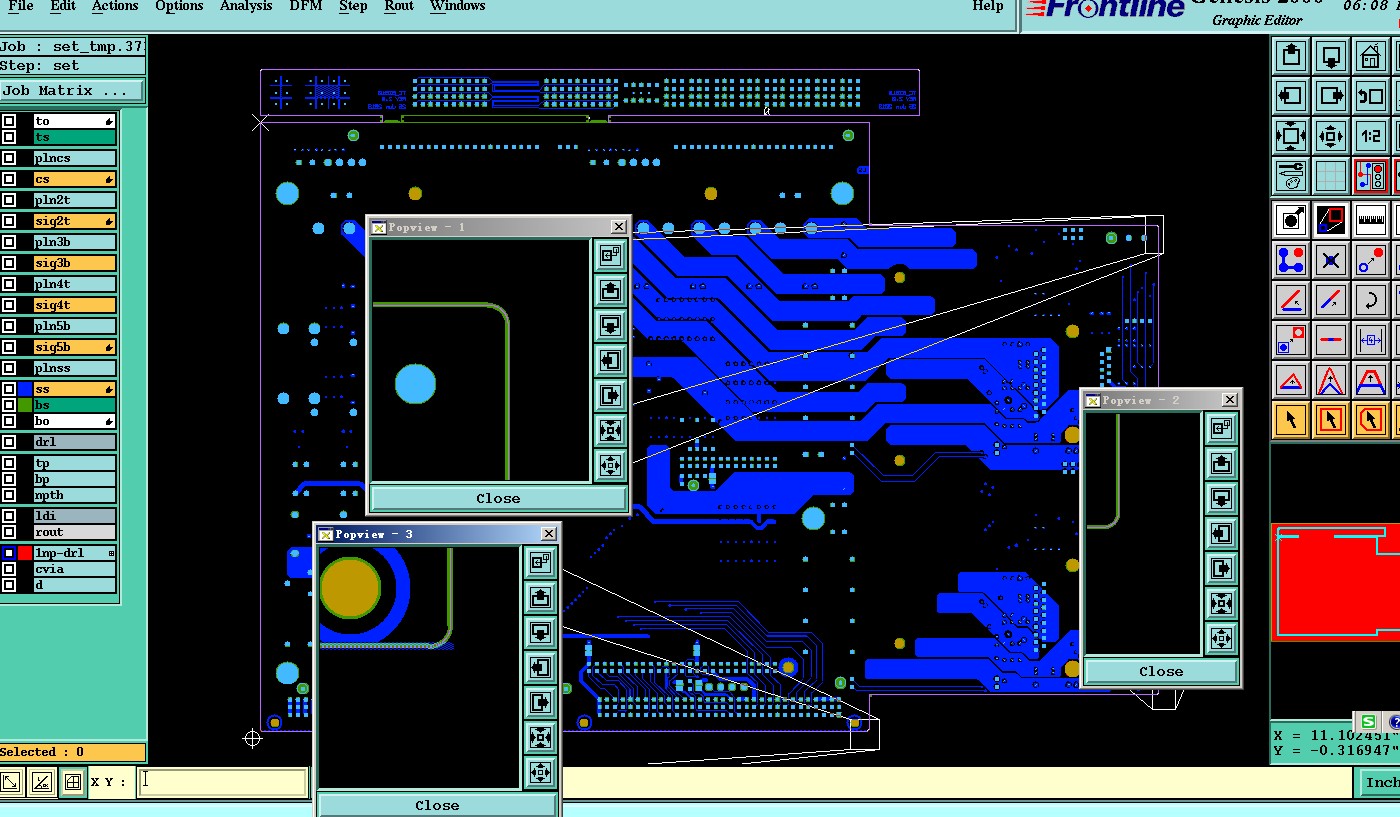Toggle checkbox for the 'npth' layer
Viewport: 1400px width, 817px height.
(x=9, y=495)
